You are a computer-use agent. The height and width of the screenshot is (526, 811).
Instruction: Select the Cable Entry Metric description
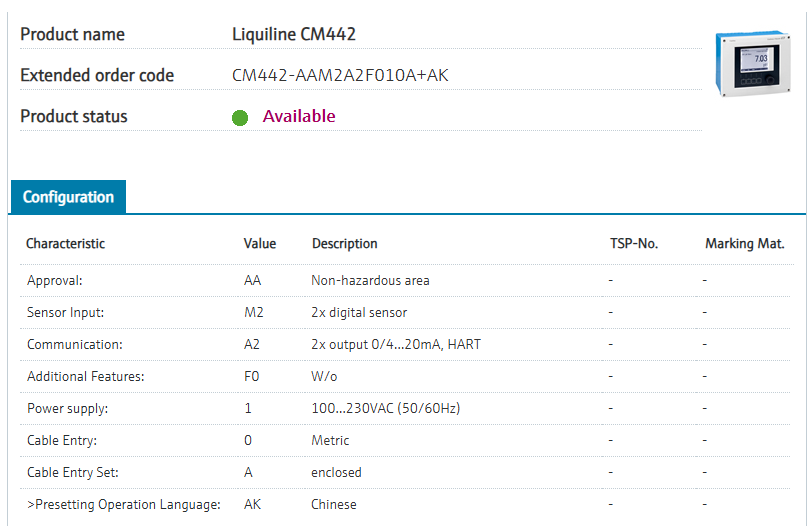(x=330, y=441)
